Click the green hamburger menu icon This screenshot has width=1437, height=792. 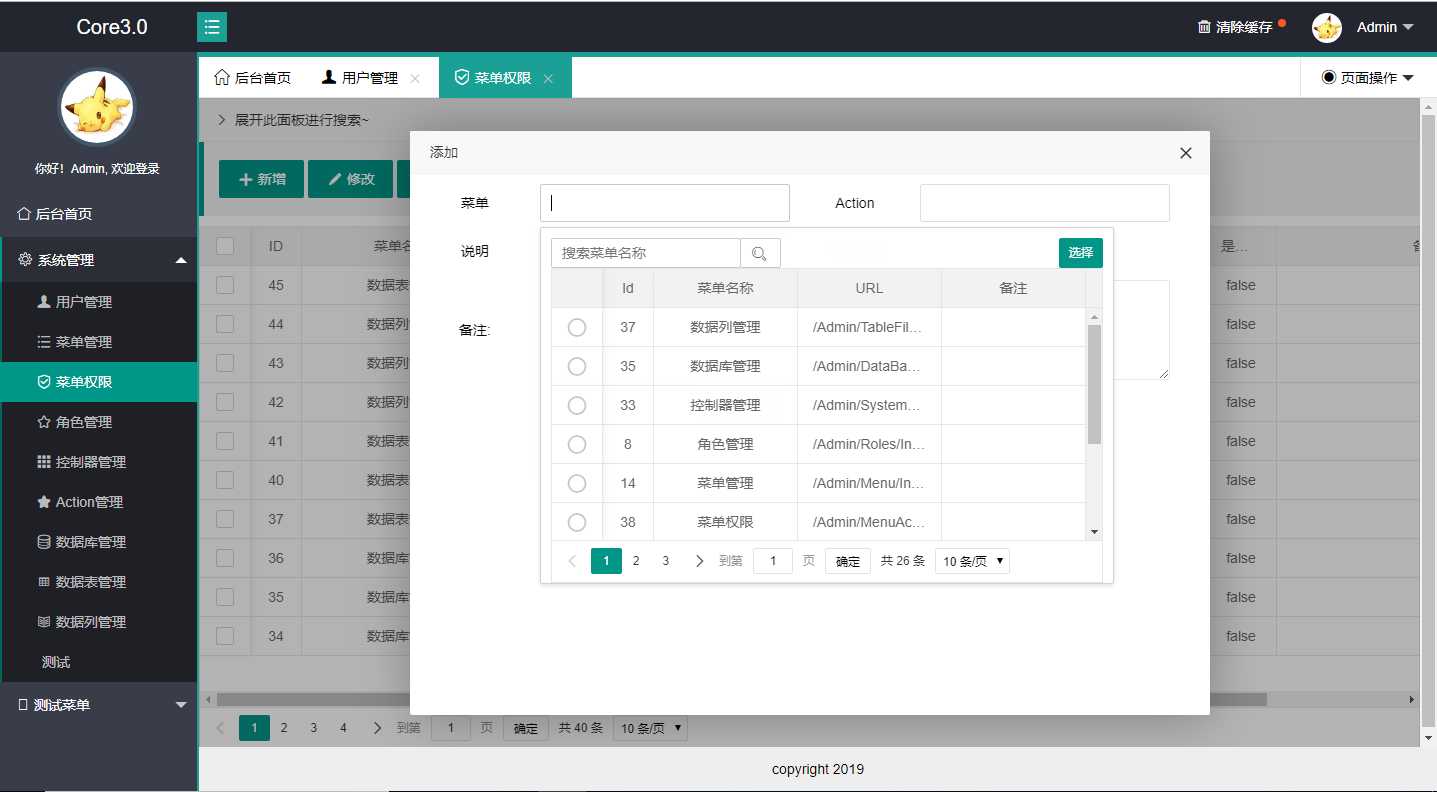(x=211, y=28)
